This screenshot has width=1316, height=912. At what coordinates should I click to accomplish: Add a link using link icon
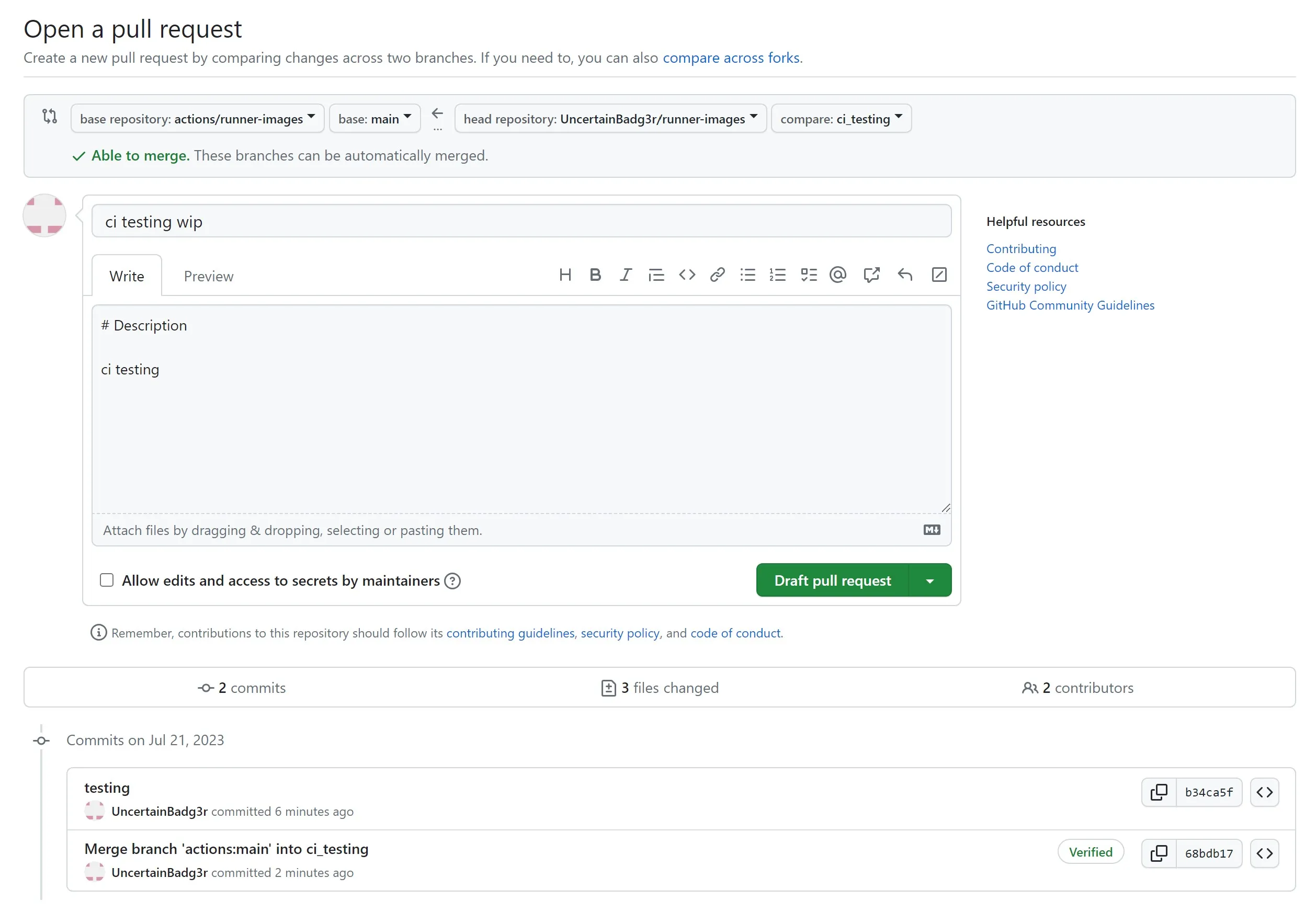click(717, 275)
